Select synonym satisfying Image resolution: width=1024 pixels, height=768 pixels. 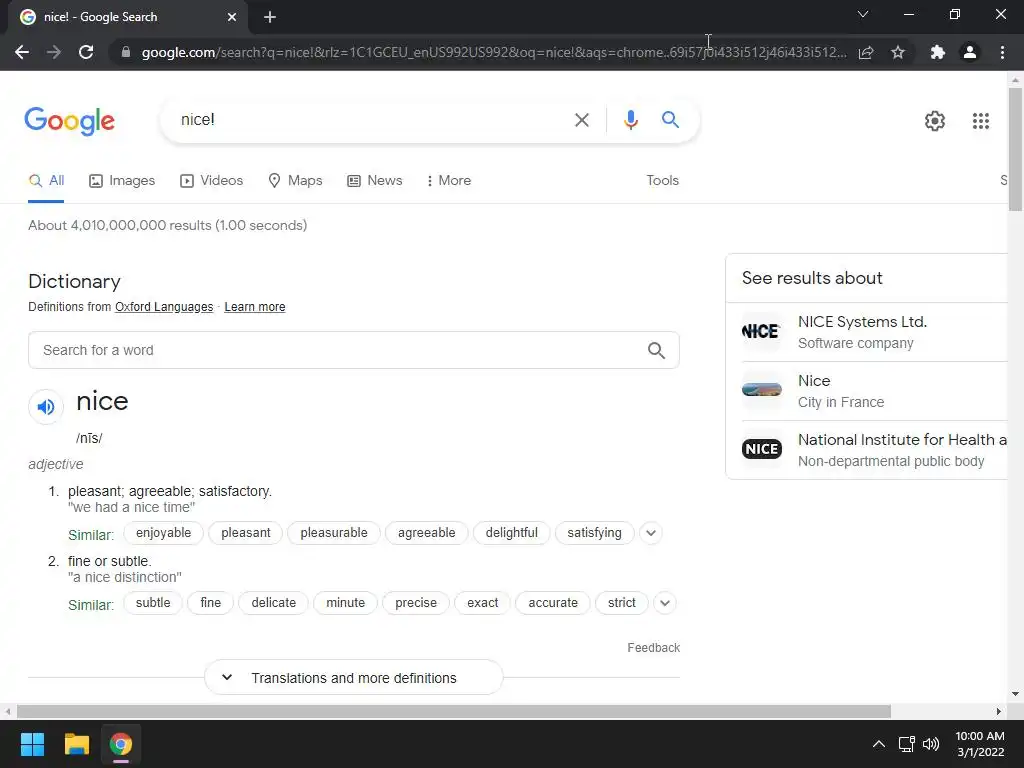point(594,533)
